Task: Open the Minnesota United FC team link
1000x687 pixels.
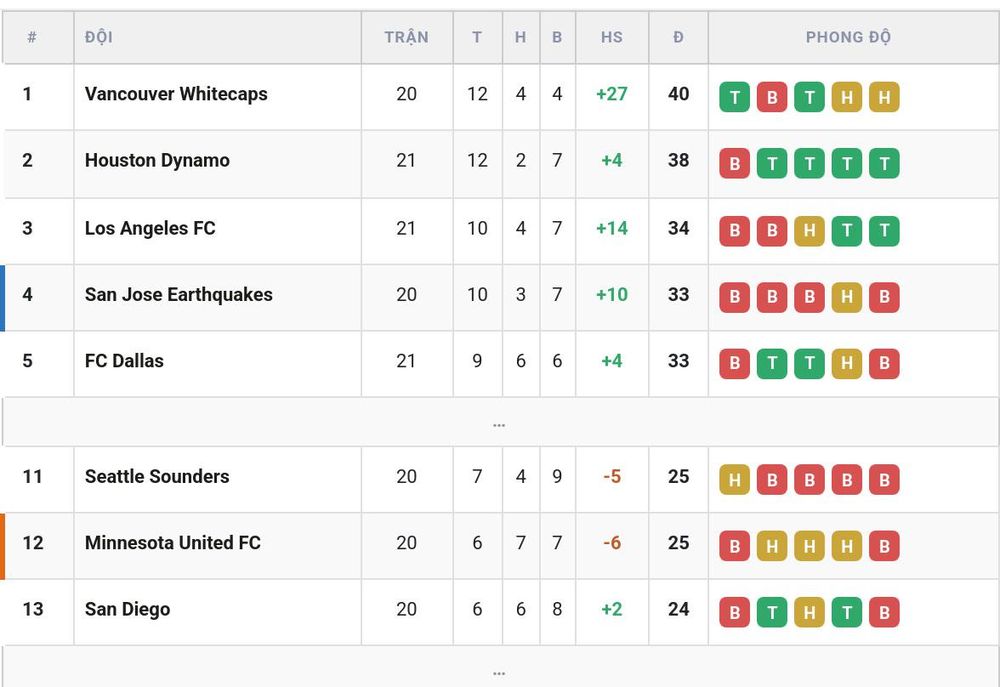Action: point(173,543)
